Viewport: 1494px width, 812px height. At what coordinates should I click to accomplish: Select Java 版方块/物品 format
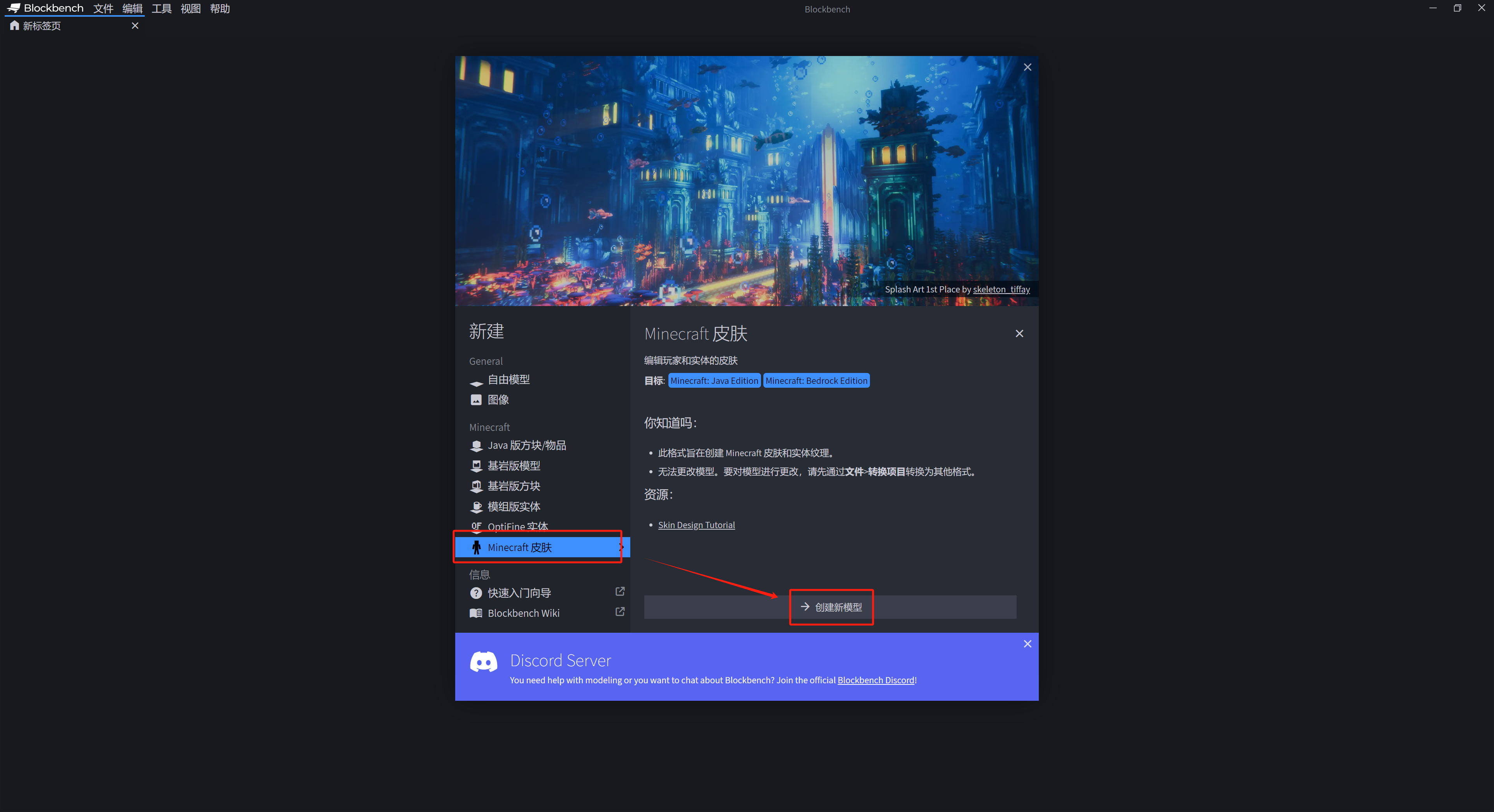click(542, 445)
